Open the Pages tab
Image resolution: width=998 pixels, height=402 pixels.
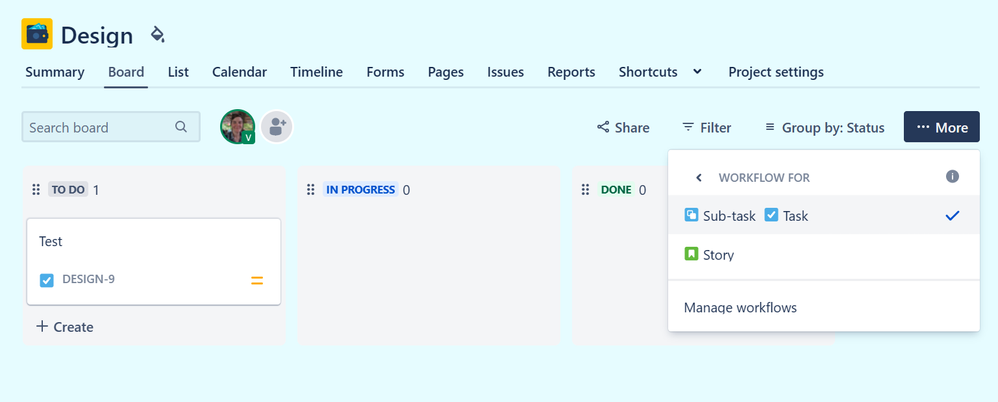pyautogui.click(x=446, y=72)
